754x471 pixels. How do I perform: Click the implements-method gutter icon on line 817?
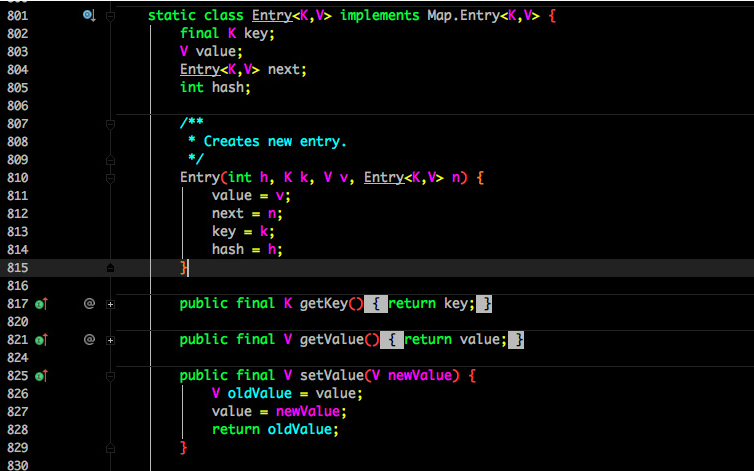click(x=41, y=304)
